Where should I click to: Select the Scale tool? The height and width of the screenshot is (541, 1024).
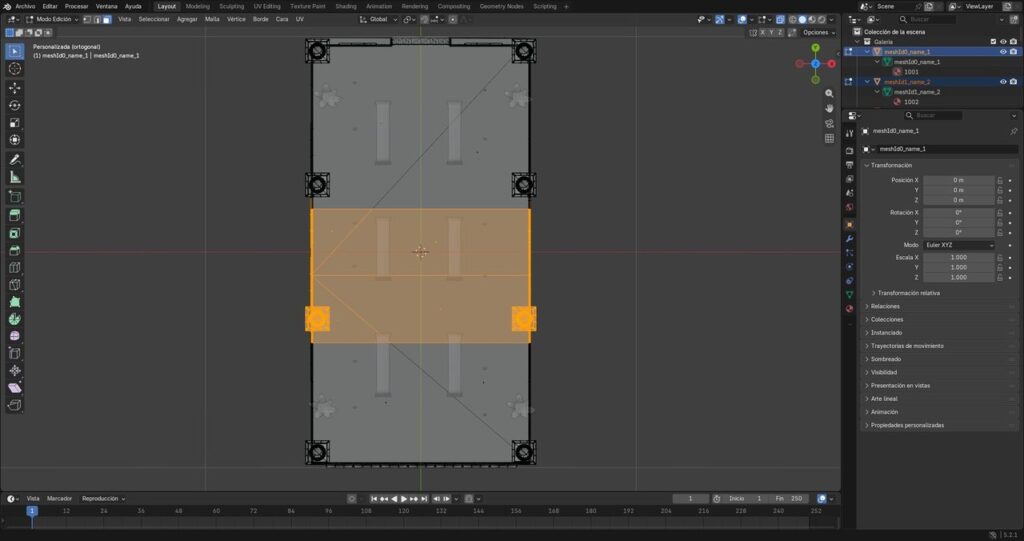(15, 123)
